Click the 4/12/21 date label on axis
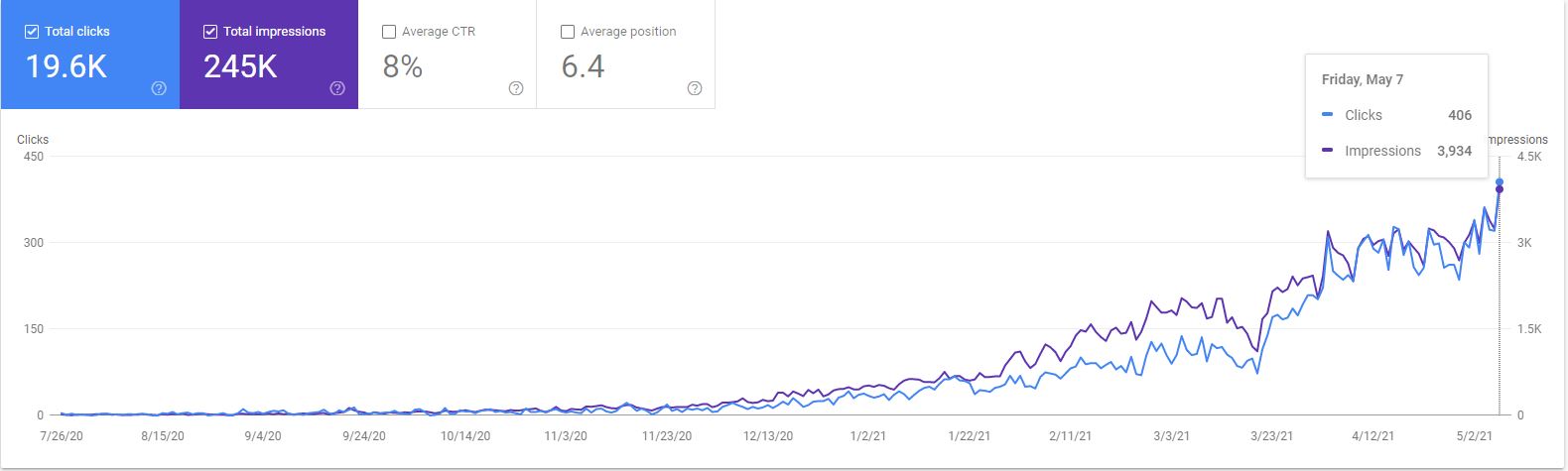 tap(1372, 435)
